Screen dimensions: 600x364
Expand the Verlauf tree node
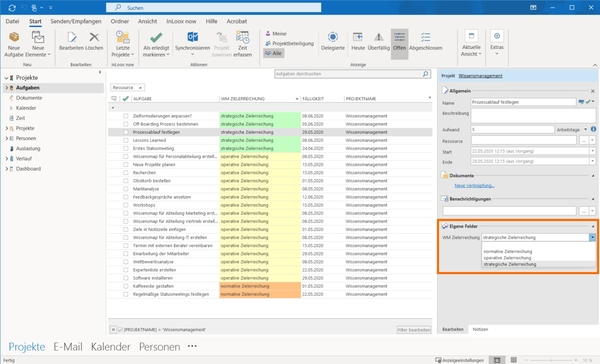7,158
